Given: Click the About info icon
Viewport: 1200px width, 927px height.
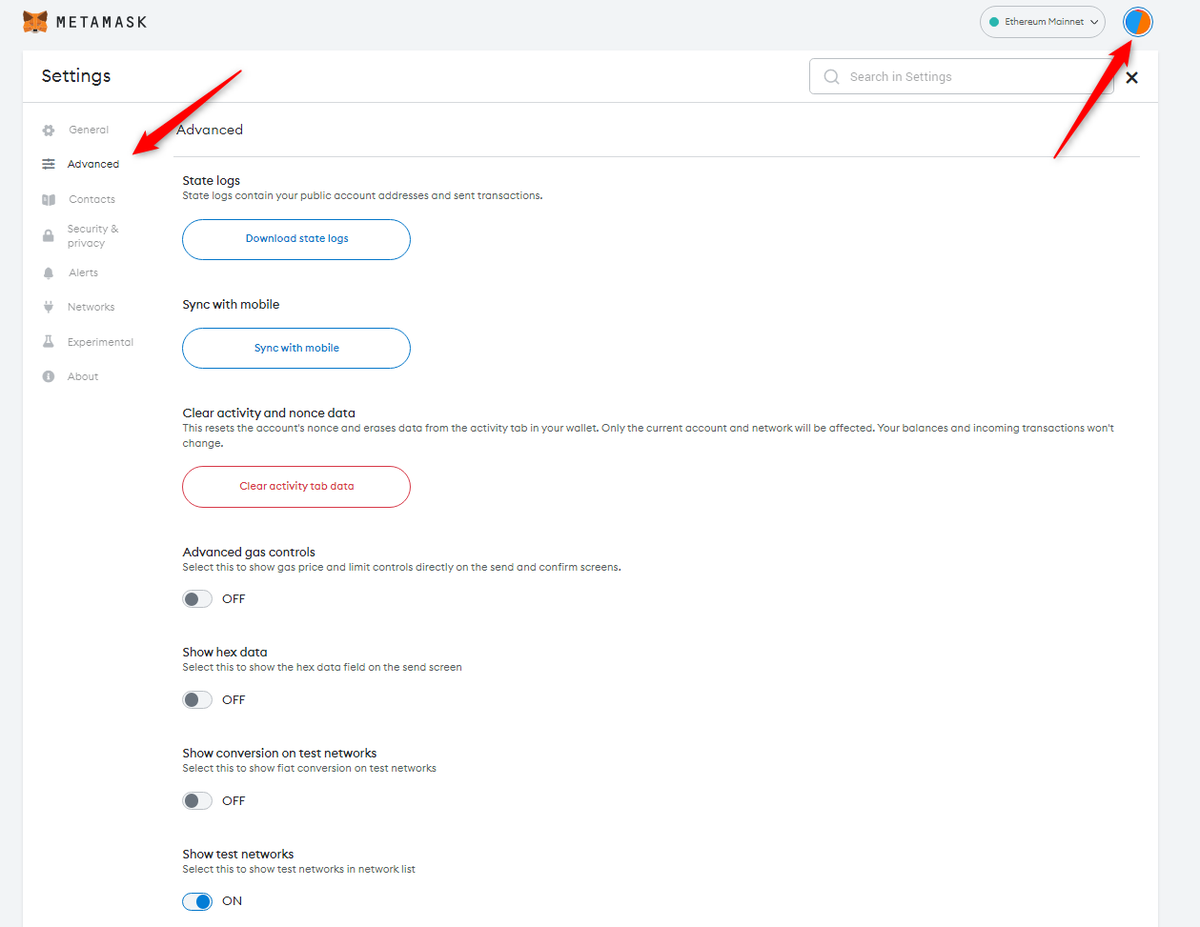Looking at the screenshot, I should click(x=47, y=376).
